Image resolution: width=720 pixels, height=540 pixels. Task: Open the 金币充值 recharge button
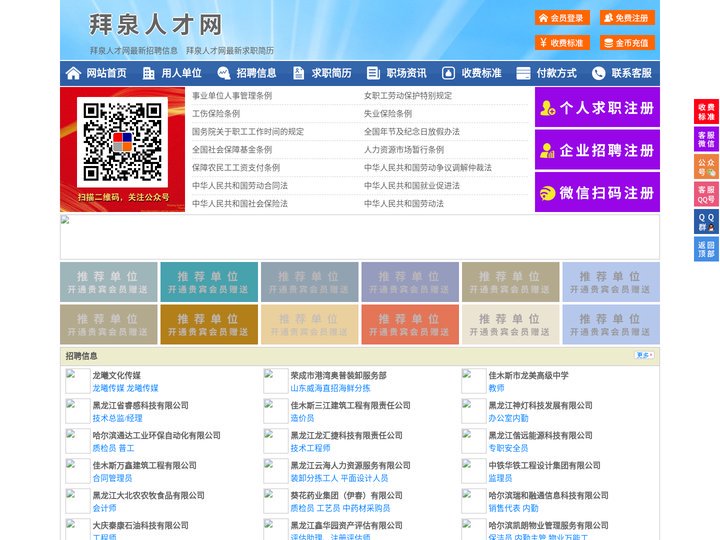click(627, 43)
